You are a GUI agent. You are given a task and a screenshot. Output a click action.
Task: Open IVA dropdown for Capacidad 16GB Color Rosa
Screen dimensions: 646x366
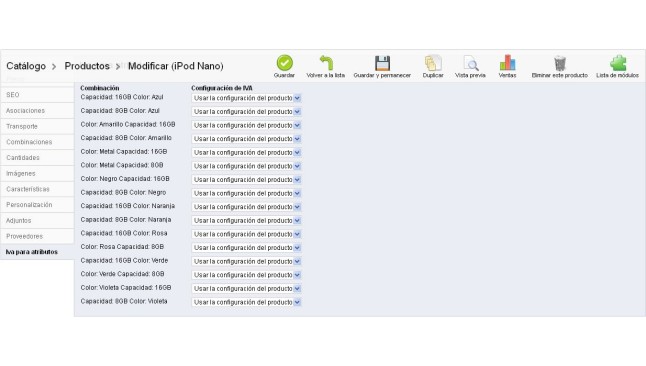(246, 234)
